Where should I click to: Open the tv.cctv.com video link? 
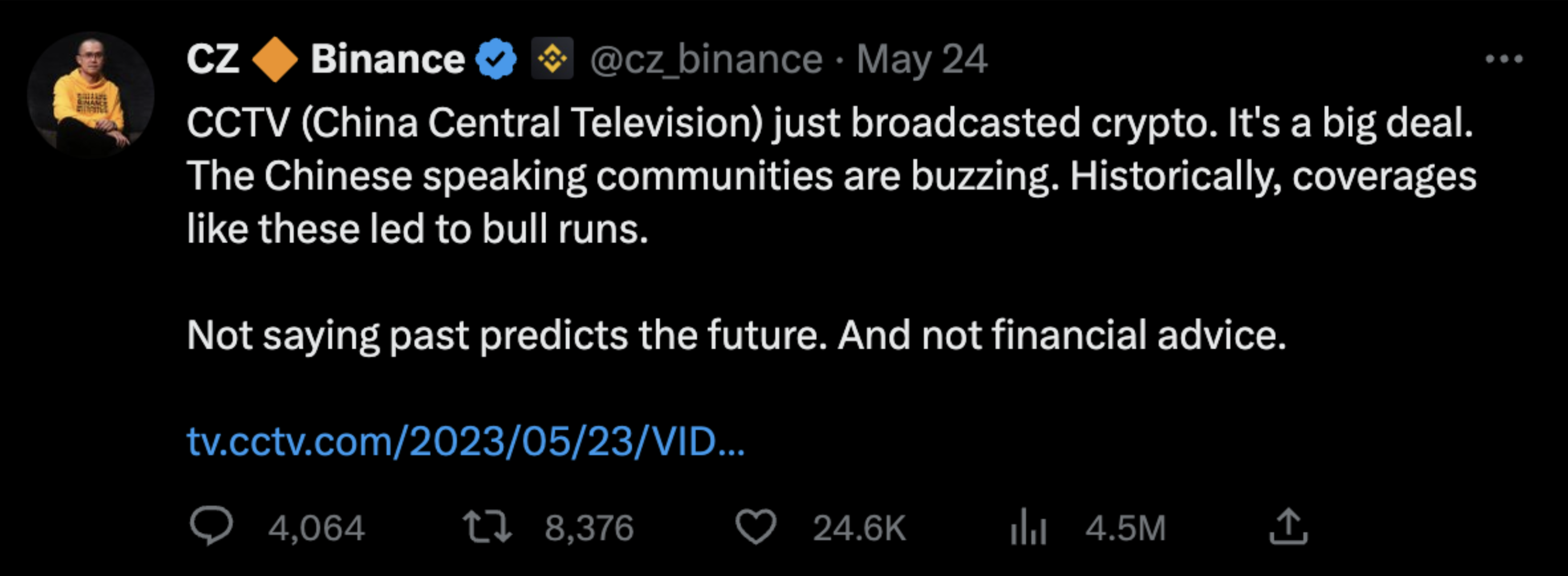465,441
